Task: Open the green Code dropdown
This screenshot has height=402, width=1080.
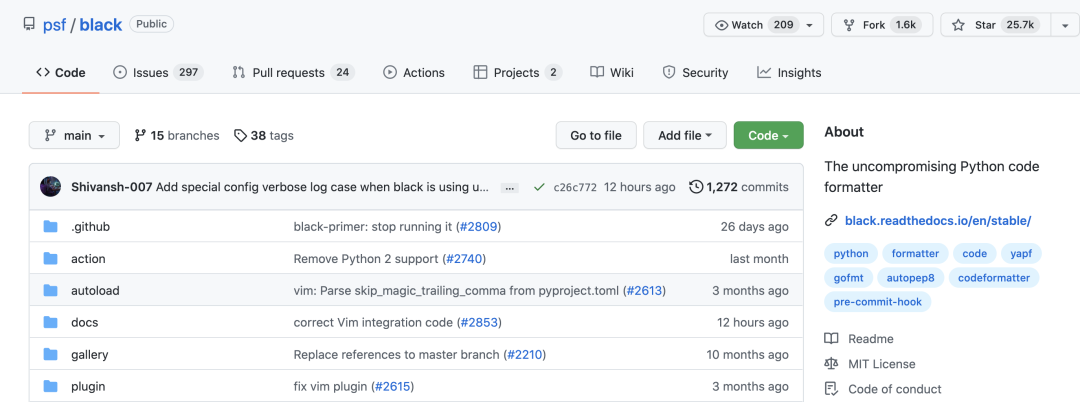Action: pyautogui.click(x=768, y=136)
